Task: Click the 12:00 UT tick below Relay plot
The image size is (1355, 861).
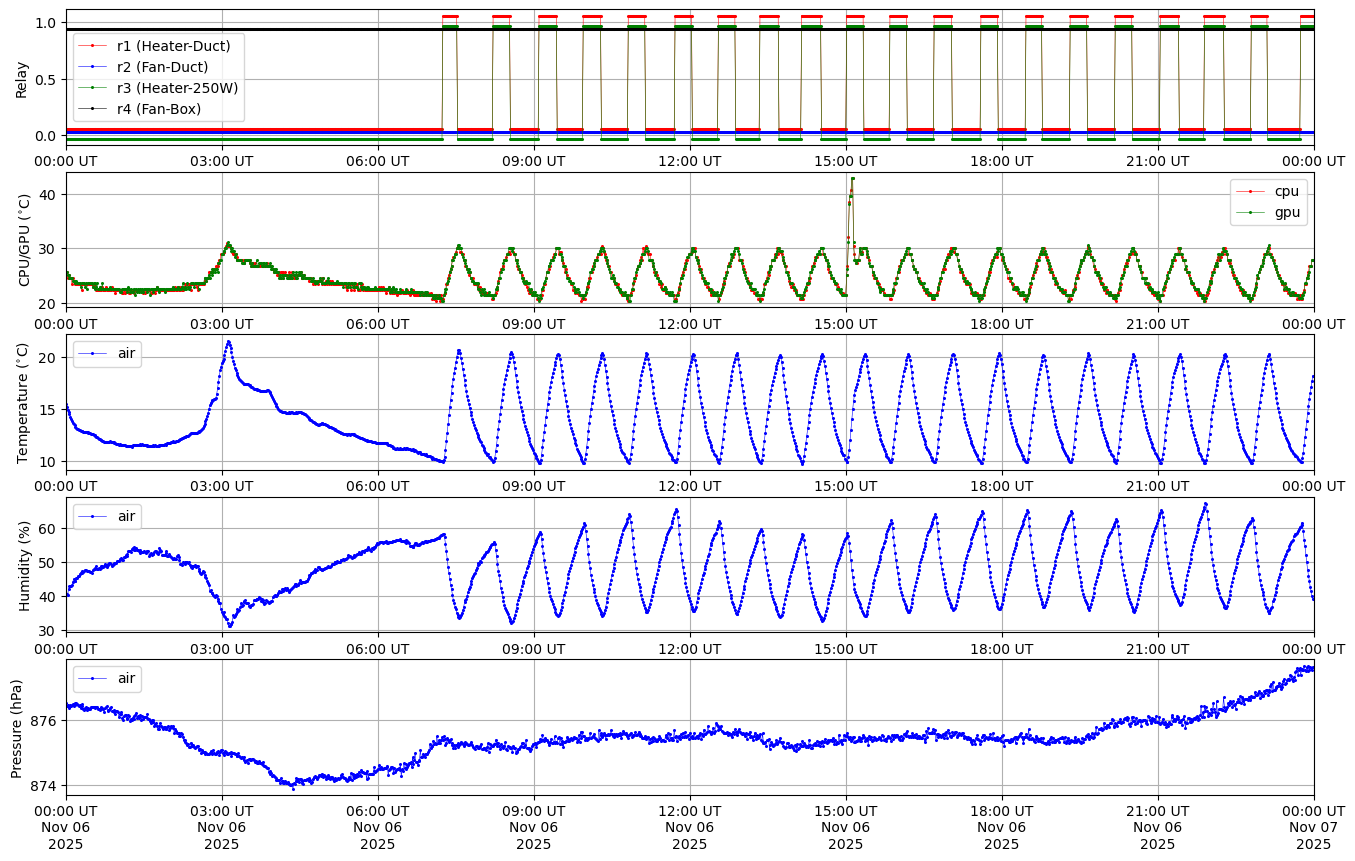Action: (690, 160)
